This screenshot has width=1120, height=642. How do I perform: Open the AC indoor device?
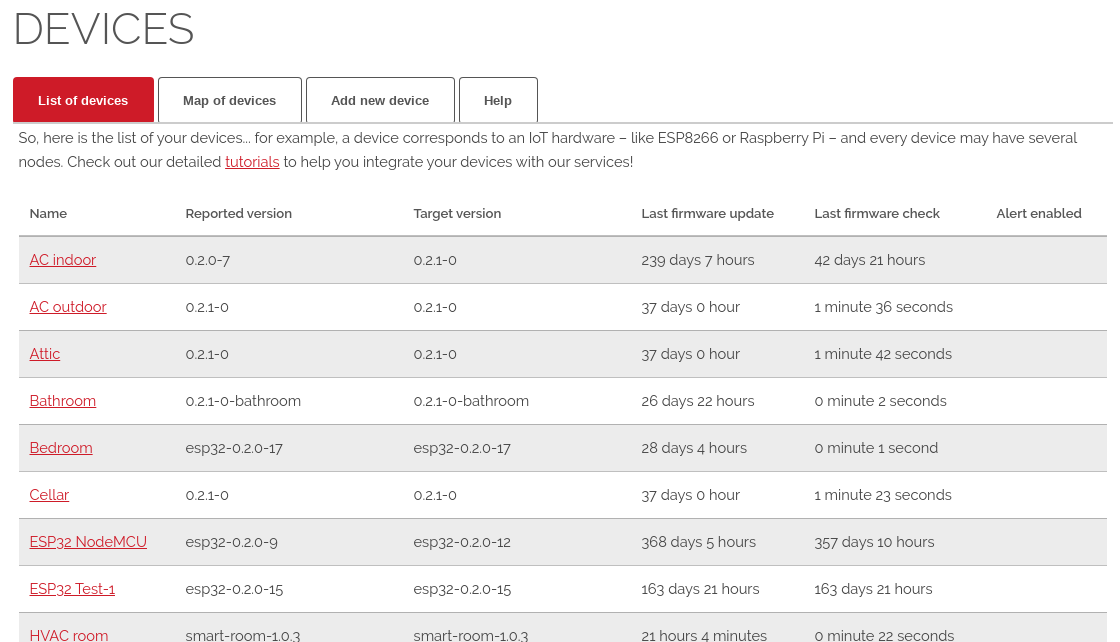(x=63, y=260)
